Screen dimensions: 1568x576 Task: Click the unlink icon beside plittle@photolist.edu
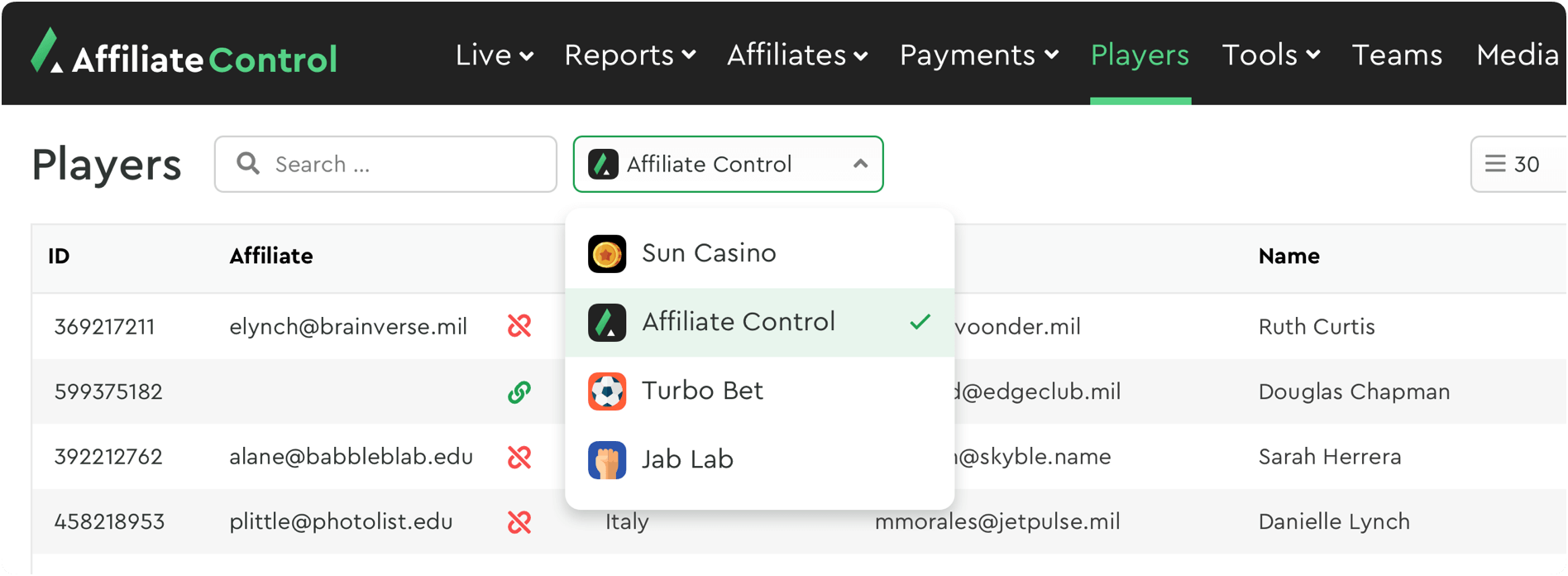[x=519, y=522]
